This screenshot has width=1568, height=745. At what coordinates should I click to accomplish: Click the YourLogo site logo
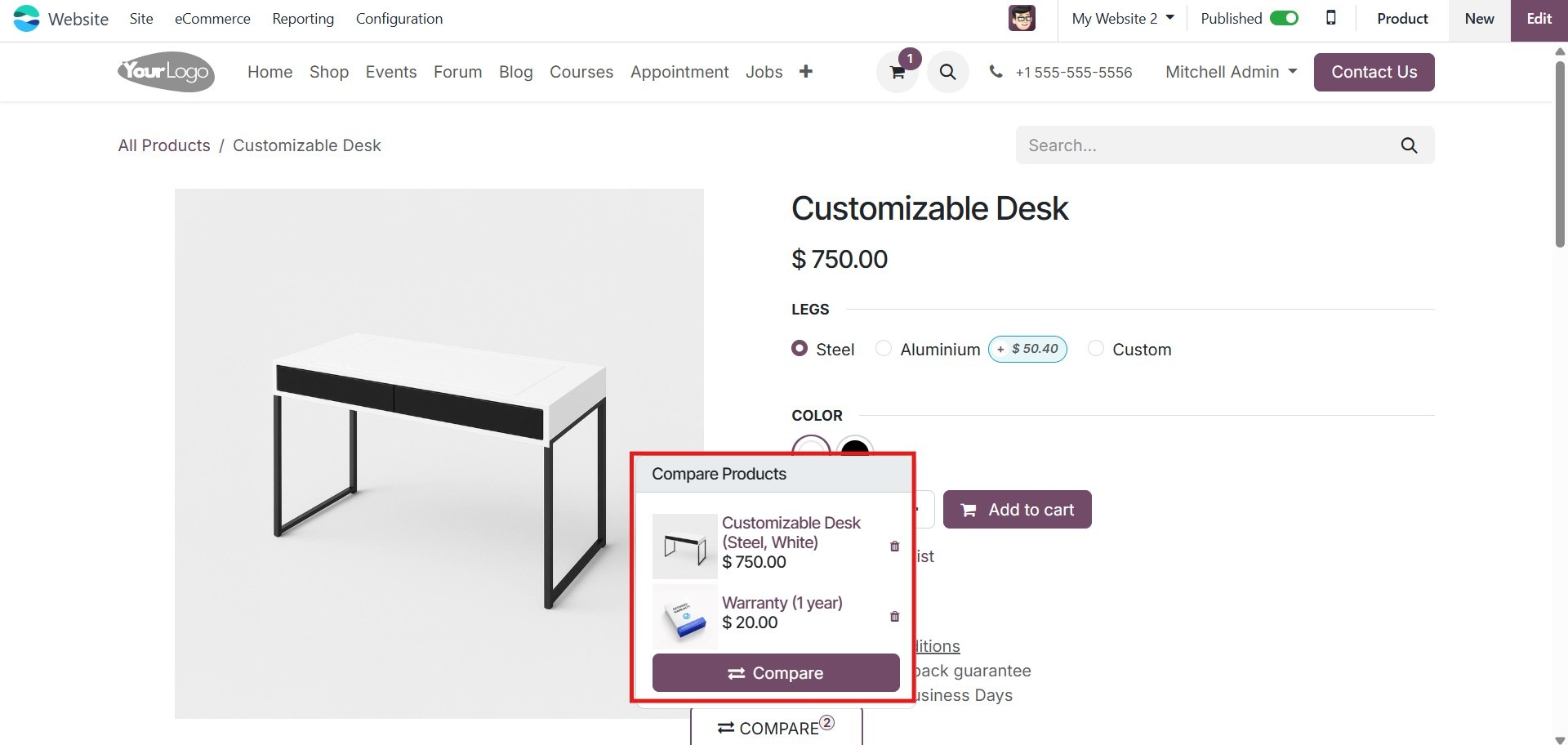click(166, 72)
